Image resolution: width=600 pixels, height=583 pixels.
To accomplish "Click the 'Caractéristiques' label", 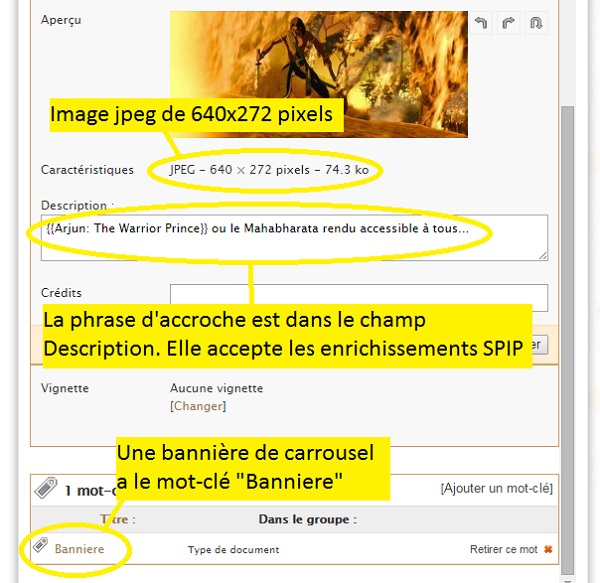I will [87, 170].
